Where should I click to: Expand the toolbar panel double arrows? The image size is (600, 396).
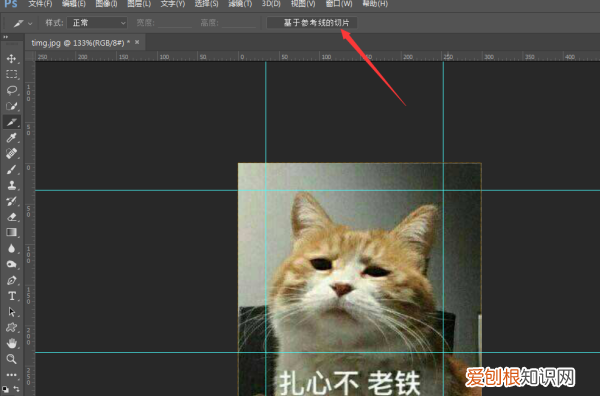coord(5,37)
